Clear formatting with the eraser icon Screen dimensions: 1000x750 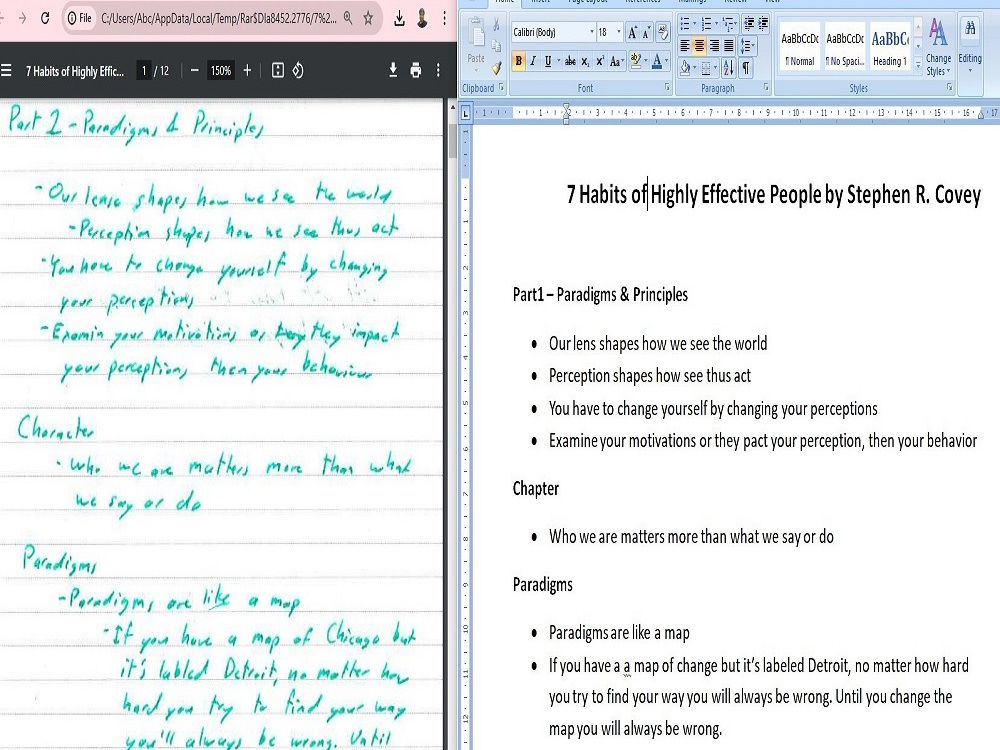coord(663,31)
